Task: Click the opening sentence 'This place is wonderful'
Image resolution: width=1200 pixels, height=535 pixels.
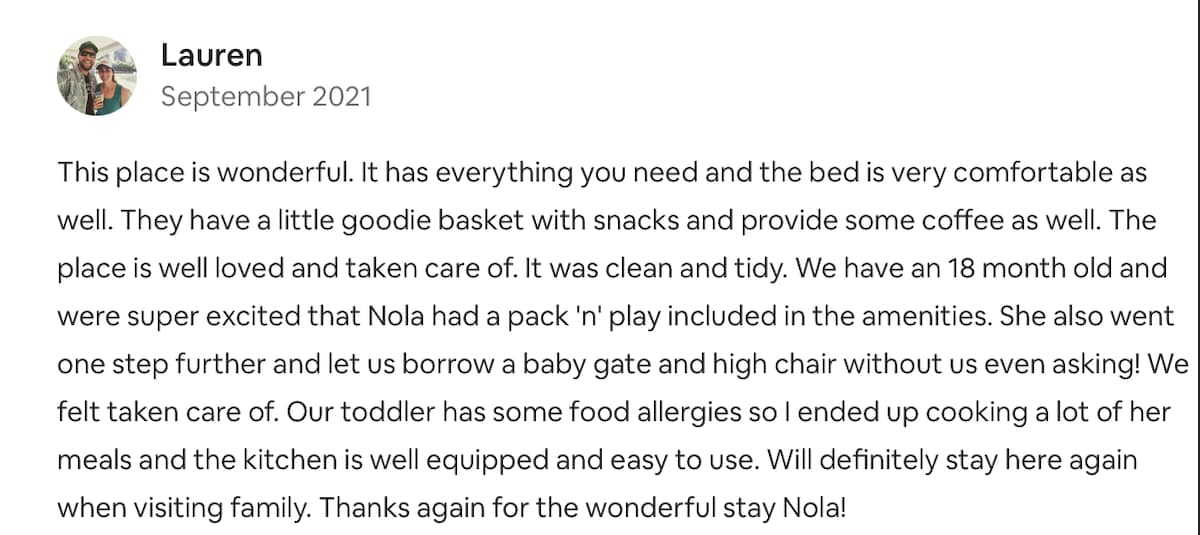Action: coord(203,173)
